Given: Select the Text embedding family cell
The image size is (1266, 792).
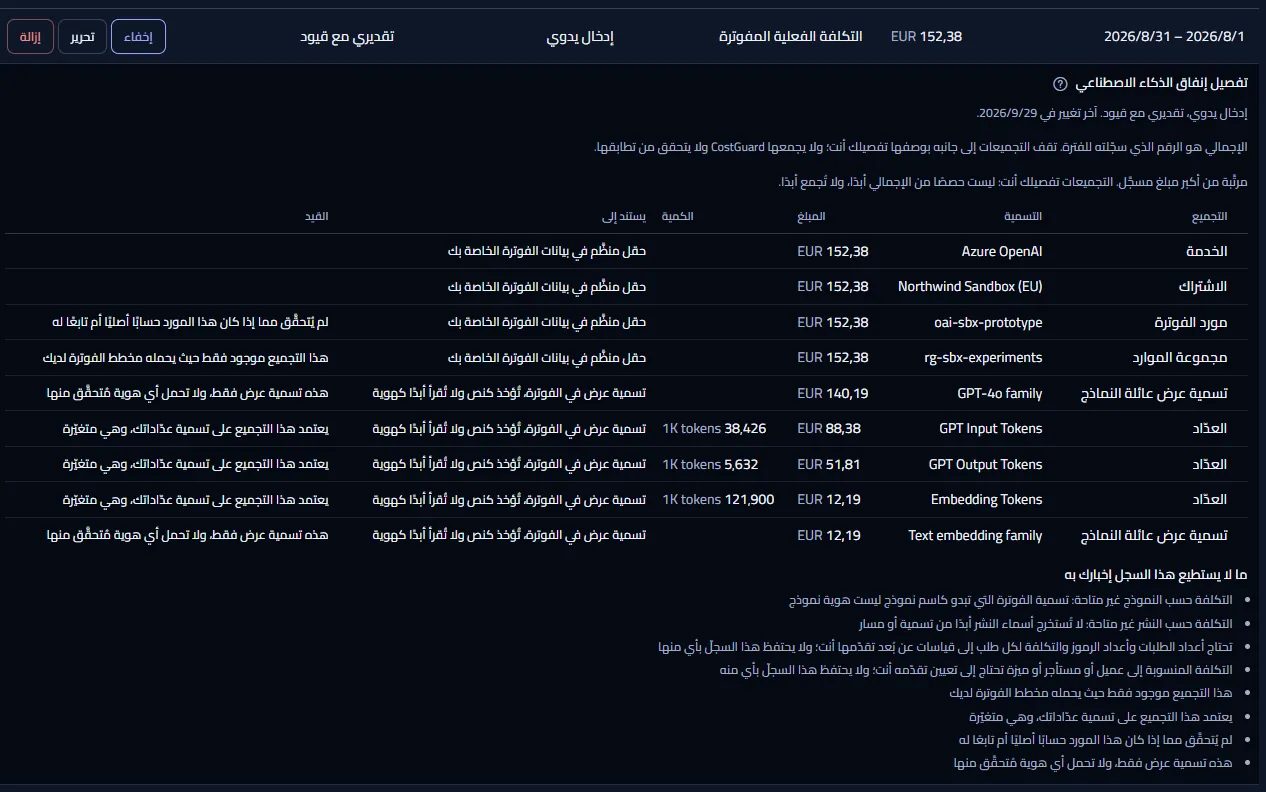Looking at the screenshot, I should (x=975, y=535).
